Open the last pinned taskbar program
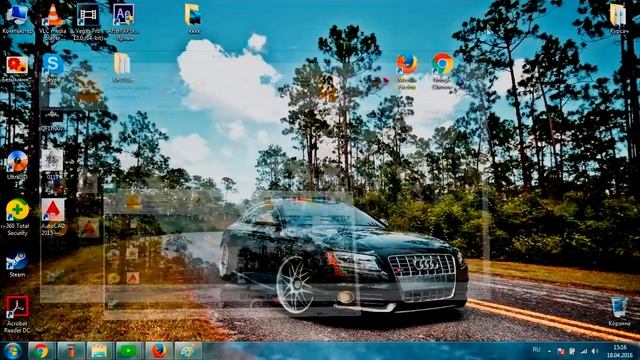This screenshot has height=360, width=640. coord(188,351)
